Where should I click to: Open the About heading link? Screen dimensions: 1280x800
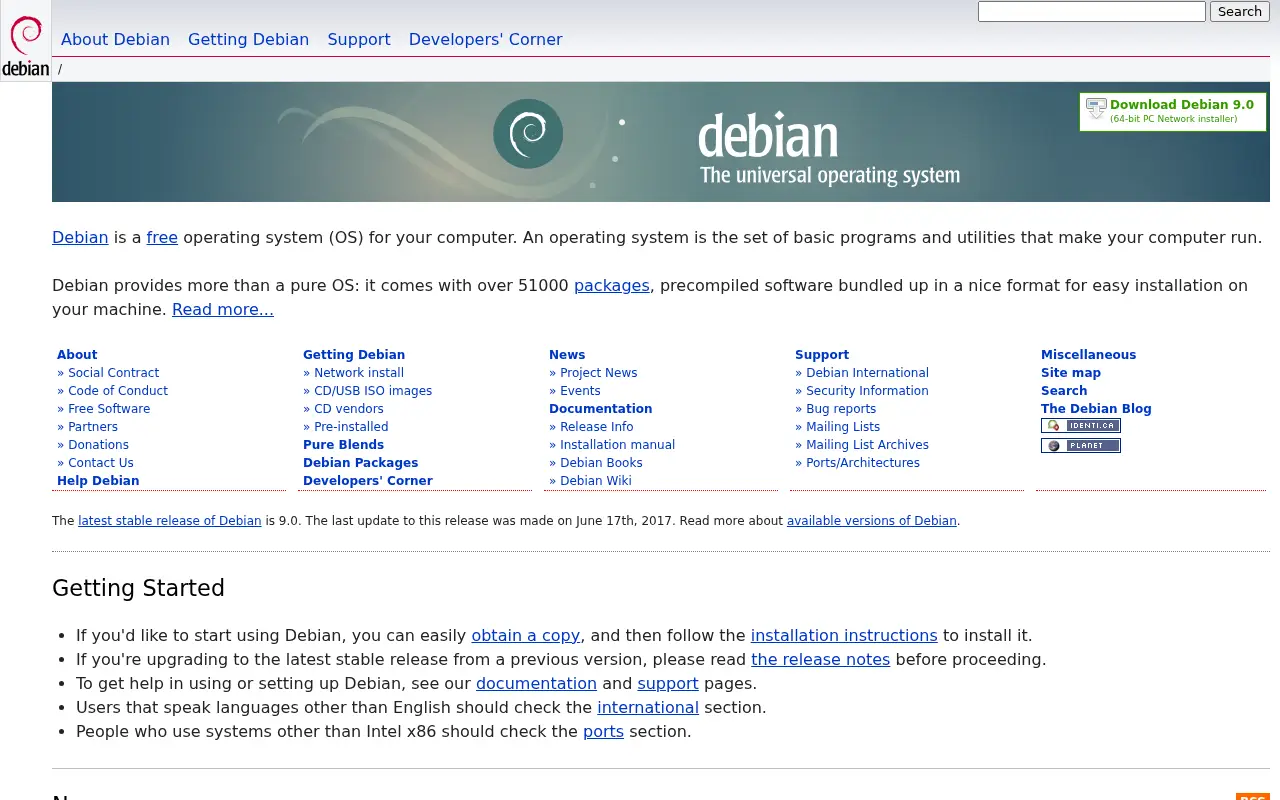(x=77, y=355)
